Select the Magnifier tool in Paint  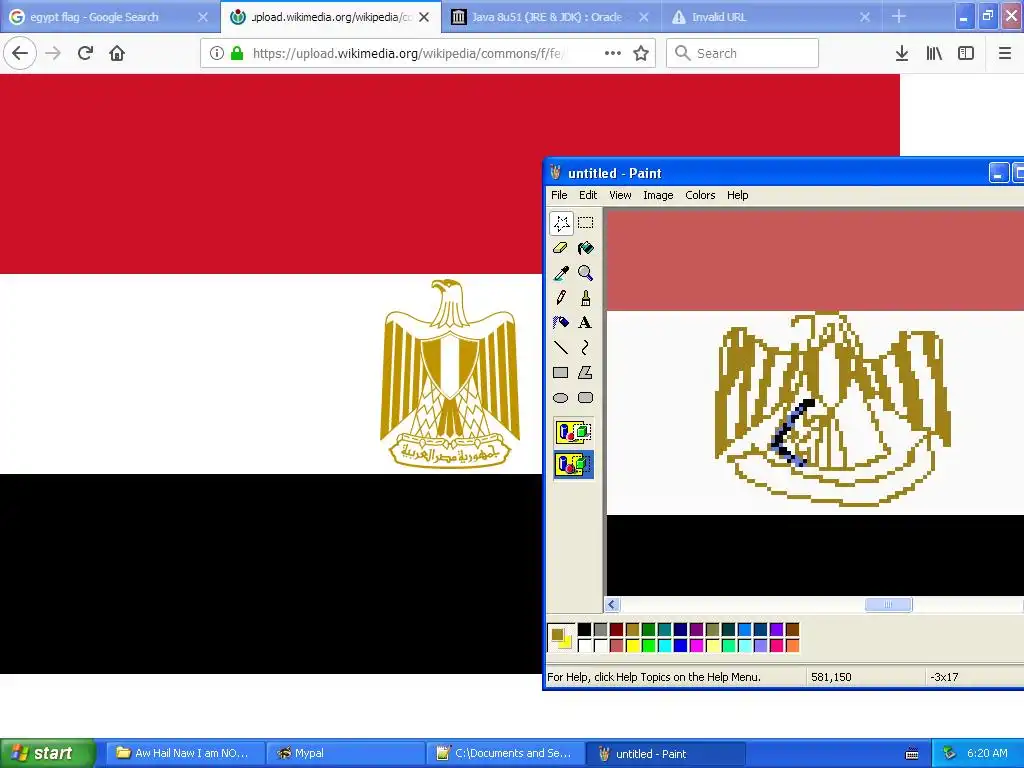(586, 273)
